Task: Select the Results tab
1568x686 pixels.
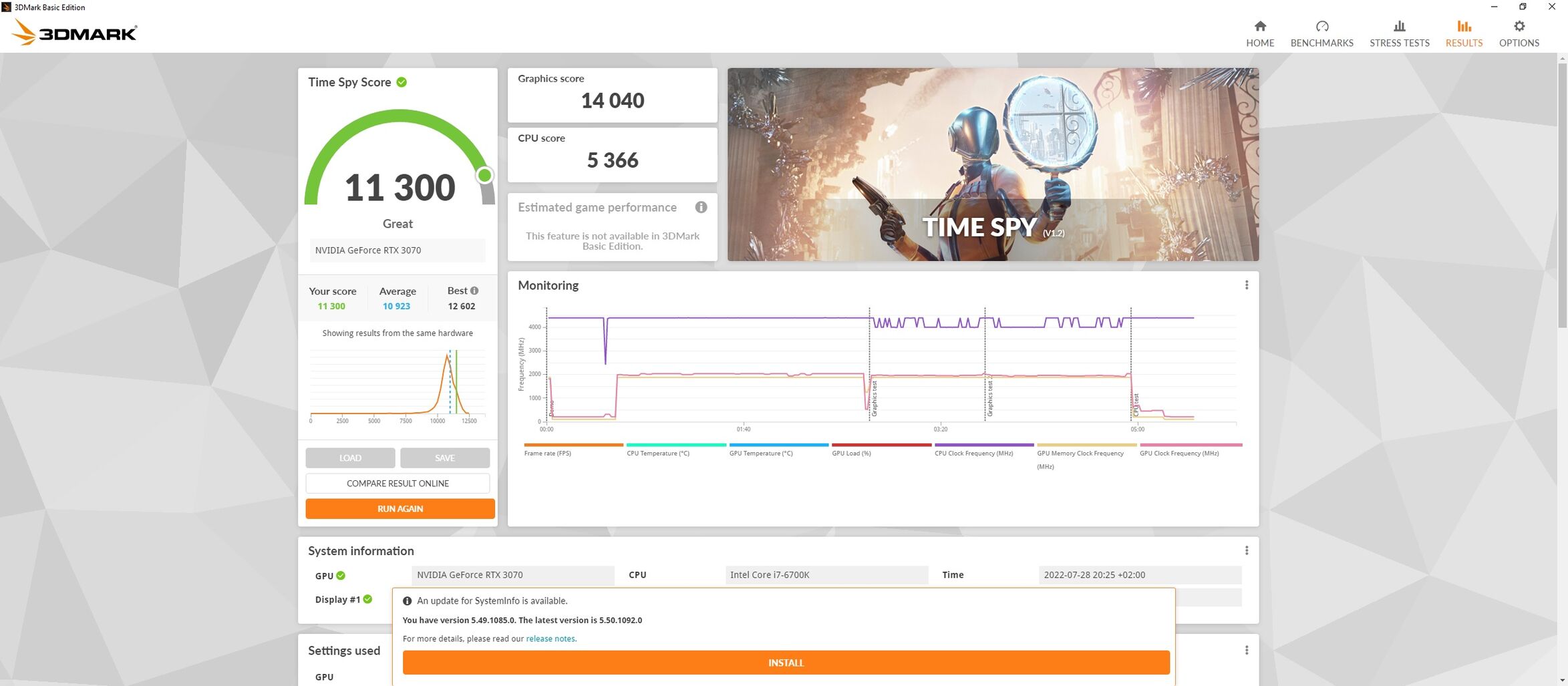Action: click(1464, 33)
